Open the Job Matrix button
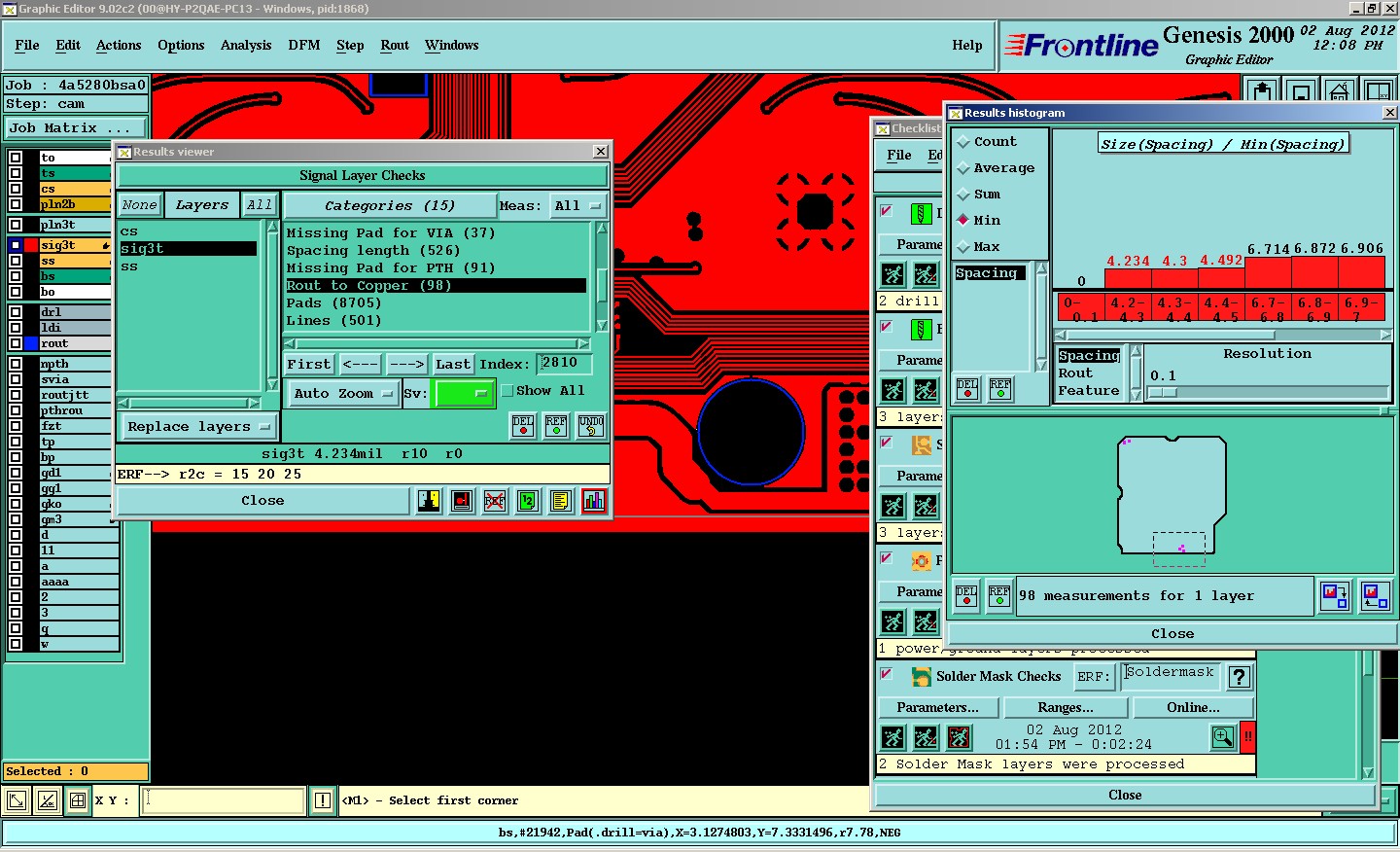The height and width of the screenshot is (852, 1400). (76, 128)
